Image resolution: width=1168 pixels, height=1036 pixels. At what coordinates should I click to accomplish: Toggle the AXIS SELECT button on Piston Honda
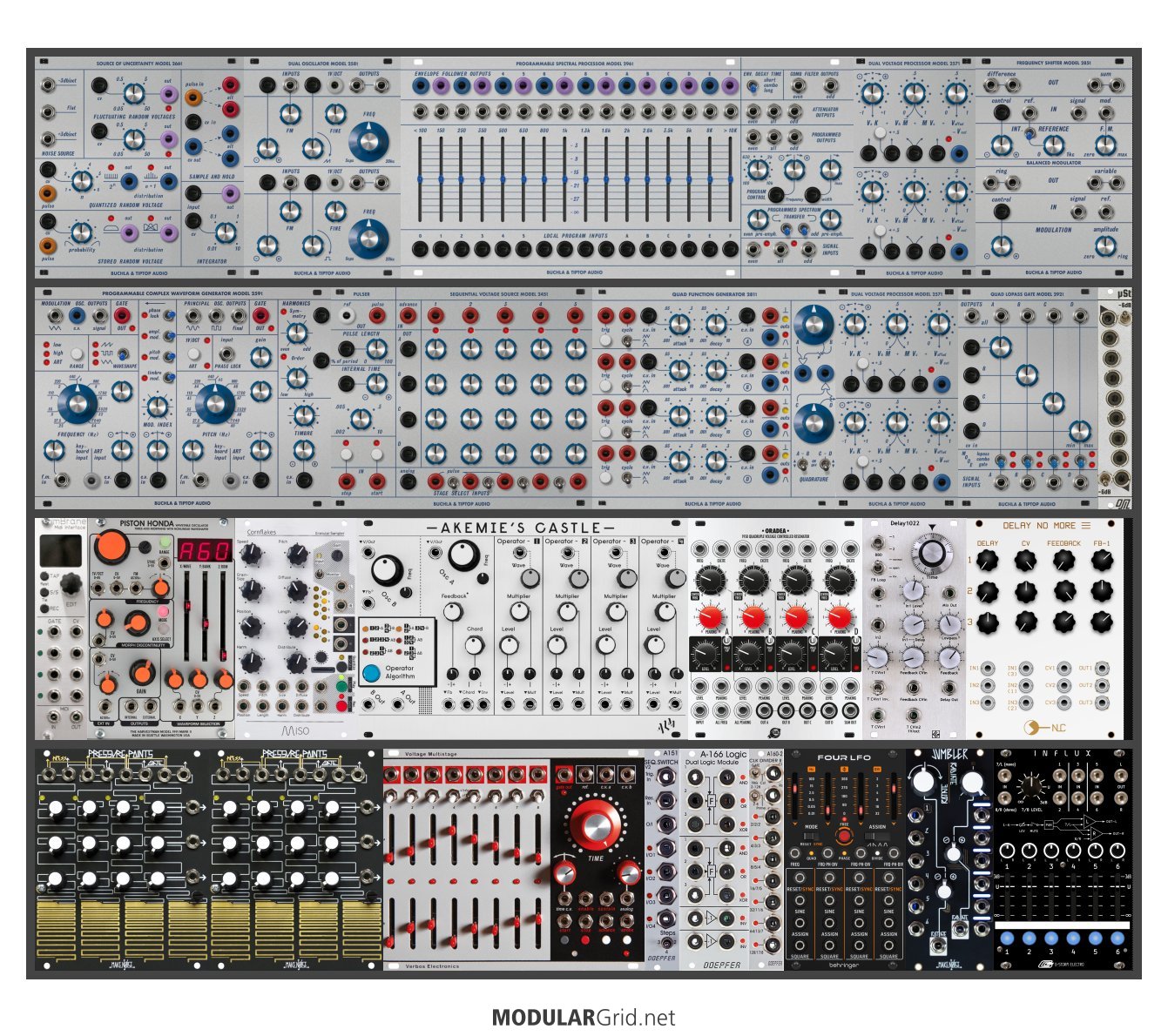pos(164,629)
